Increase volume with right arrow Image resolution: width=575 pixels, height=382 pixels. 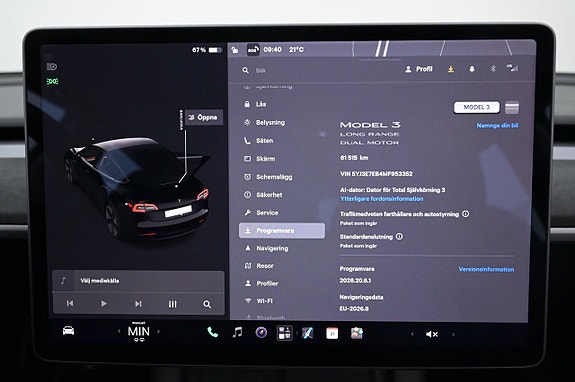coord(453,334)
